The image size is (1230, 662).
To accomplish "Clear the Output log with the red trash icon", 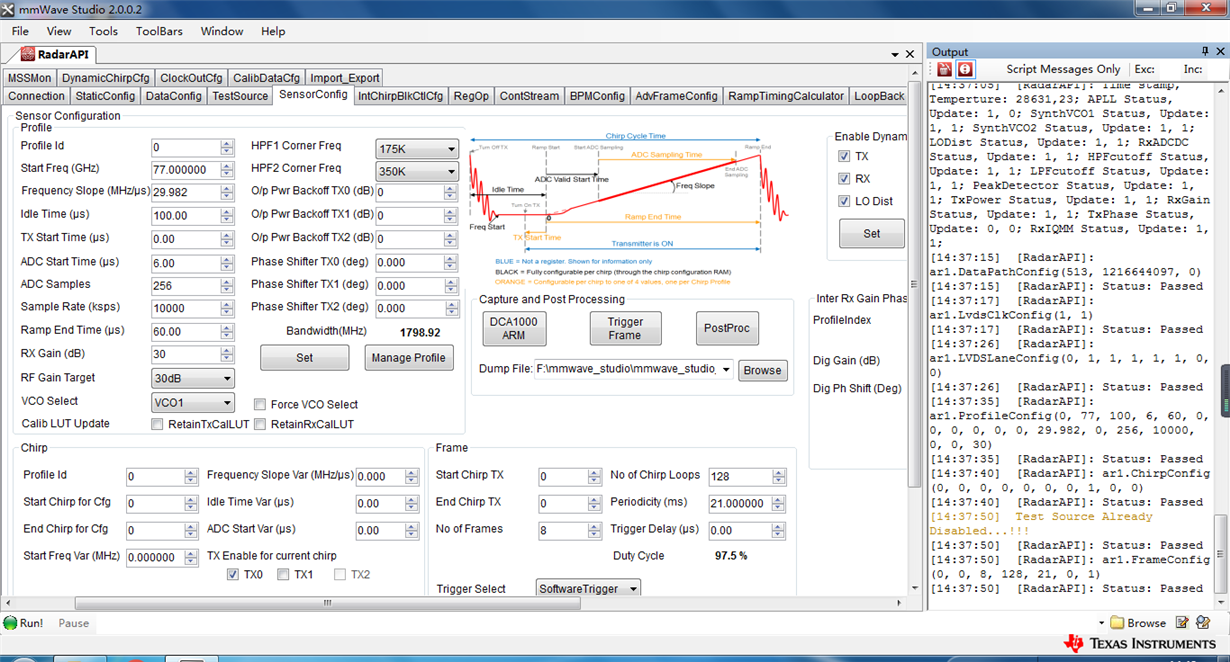I will [944, 69].
